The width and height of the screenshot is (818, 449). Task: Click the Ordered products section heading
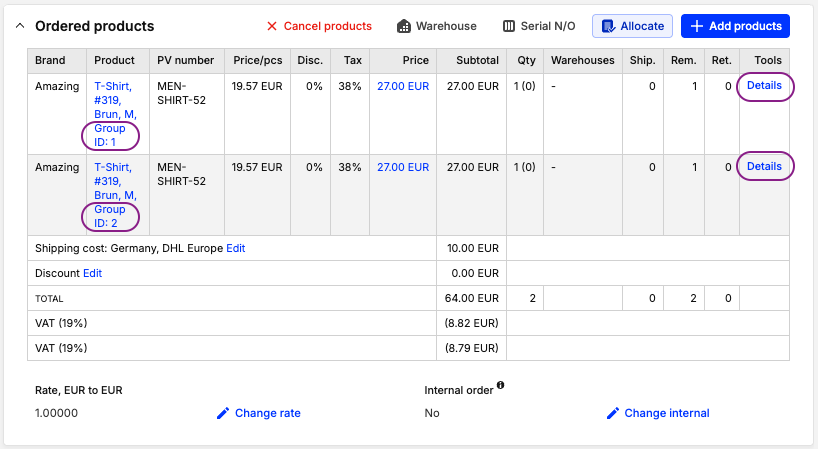(x=94, y=26)
